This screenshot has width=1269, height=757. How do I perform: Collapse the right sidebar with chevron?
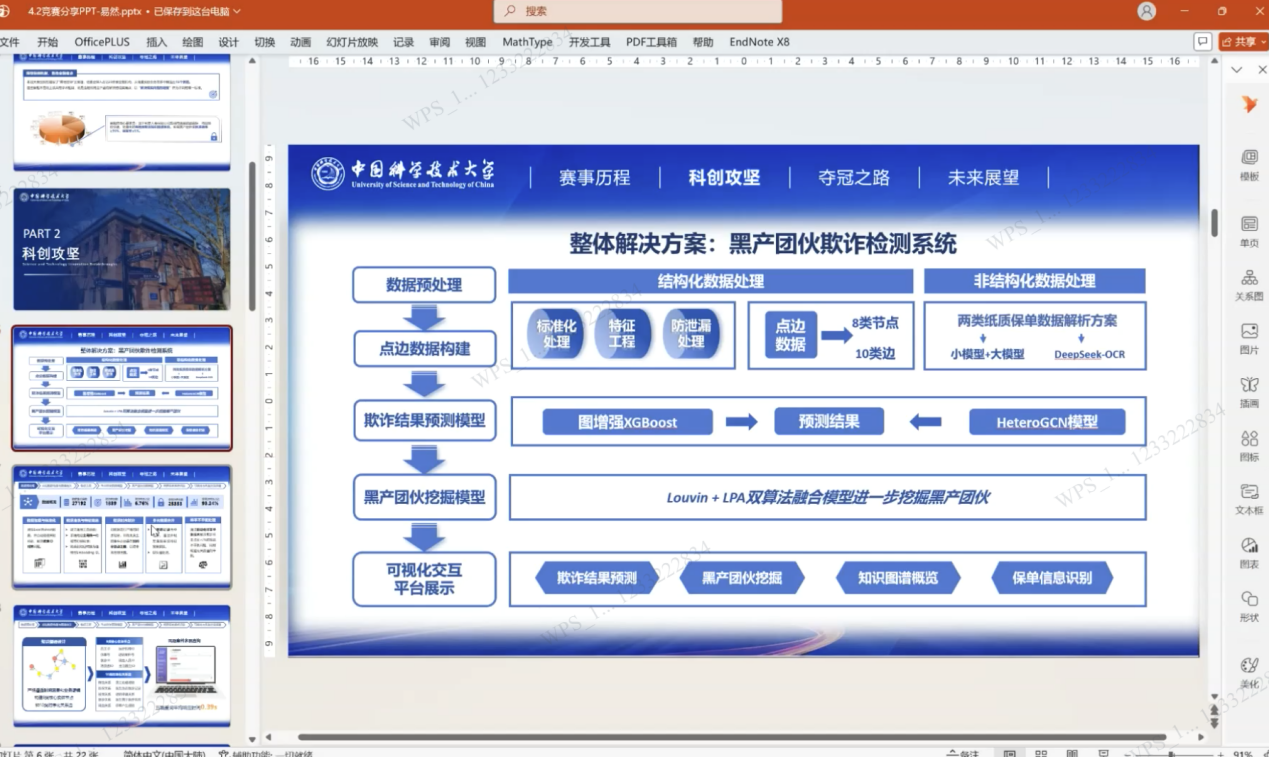click(1237, 70)
